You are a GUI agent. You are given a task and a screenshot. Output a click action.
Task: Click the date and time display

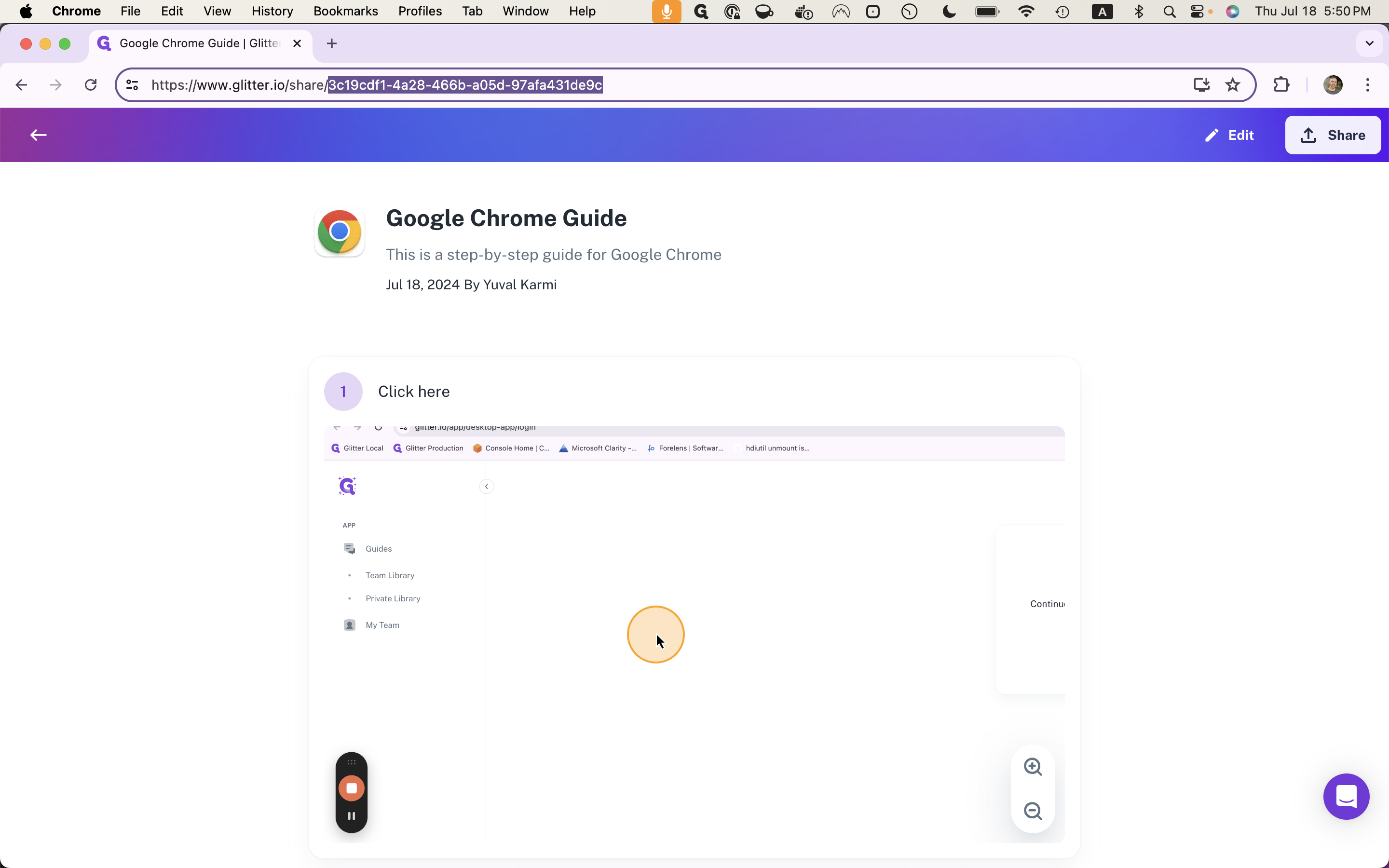1313,12
